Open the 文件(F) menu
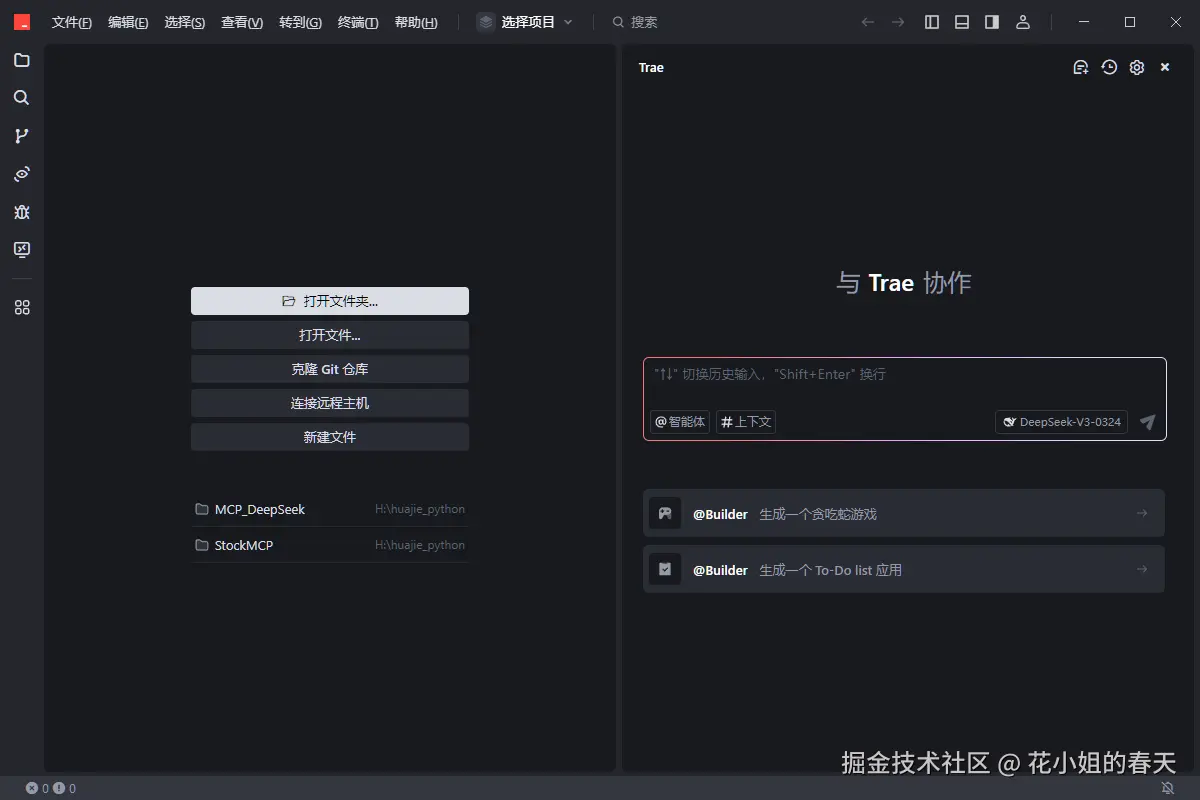The image size is (1200, 800). click(72, 22)
